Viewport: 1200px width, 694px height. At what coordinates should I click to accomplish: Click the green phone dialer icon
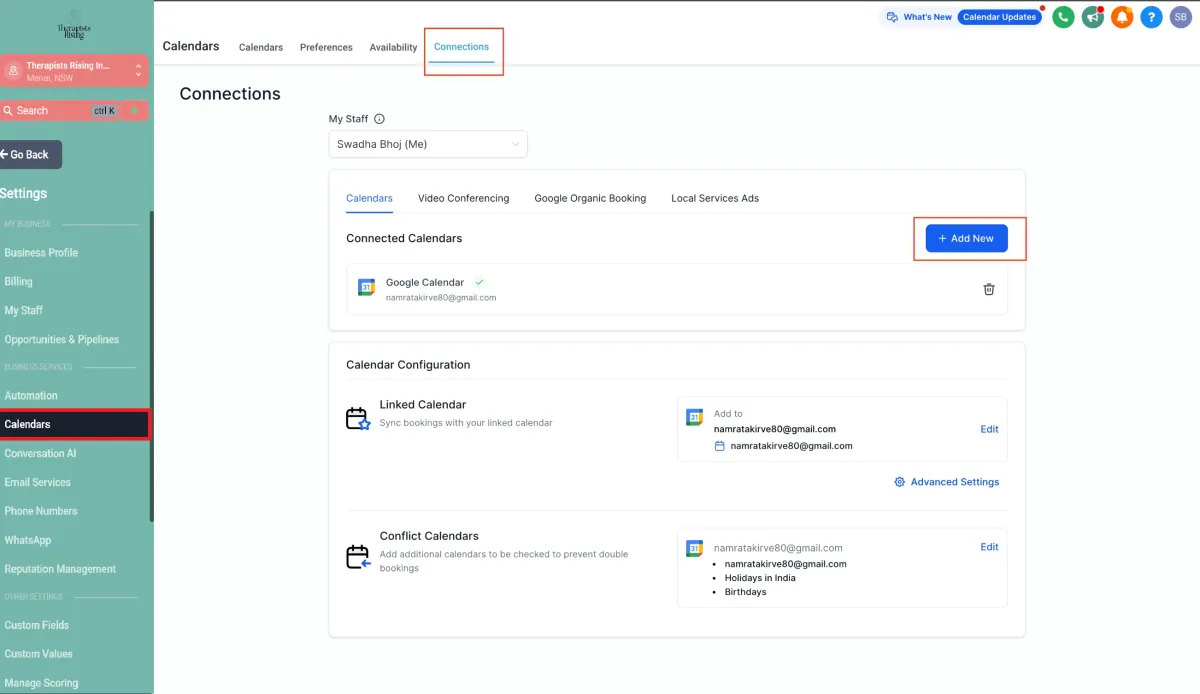pyautogui.click(x=1063, y=17)
